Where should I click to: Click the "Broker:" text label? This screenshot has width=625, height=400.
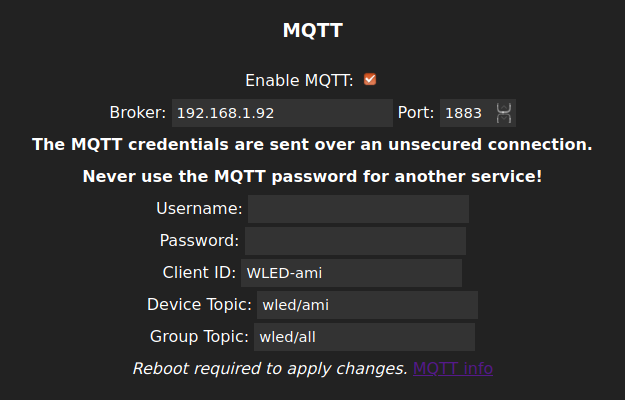click(138, 113)
